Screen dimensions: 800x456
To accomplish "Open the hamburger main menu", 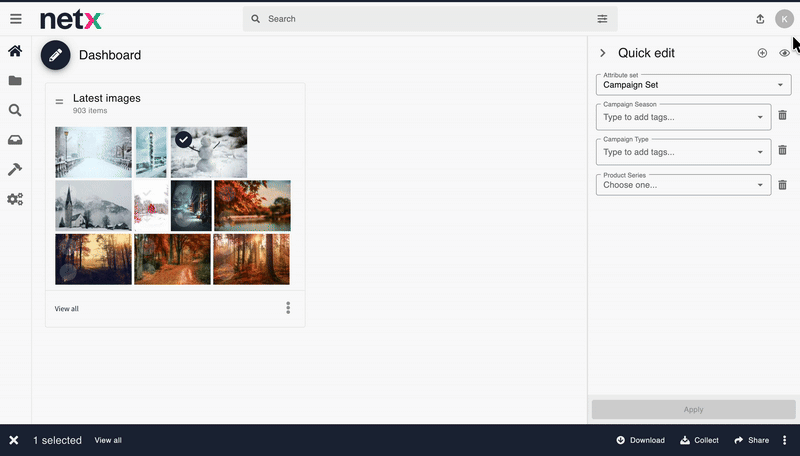I will coord(15,19).
